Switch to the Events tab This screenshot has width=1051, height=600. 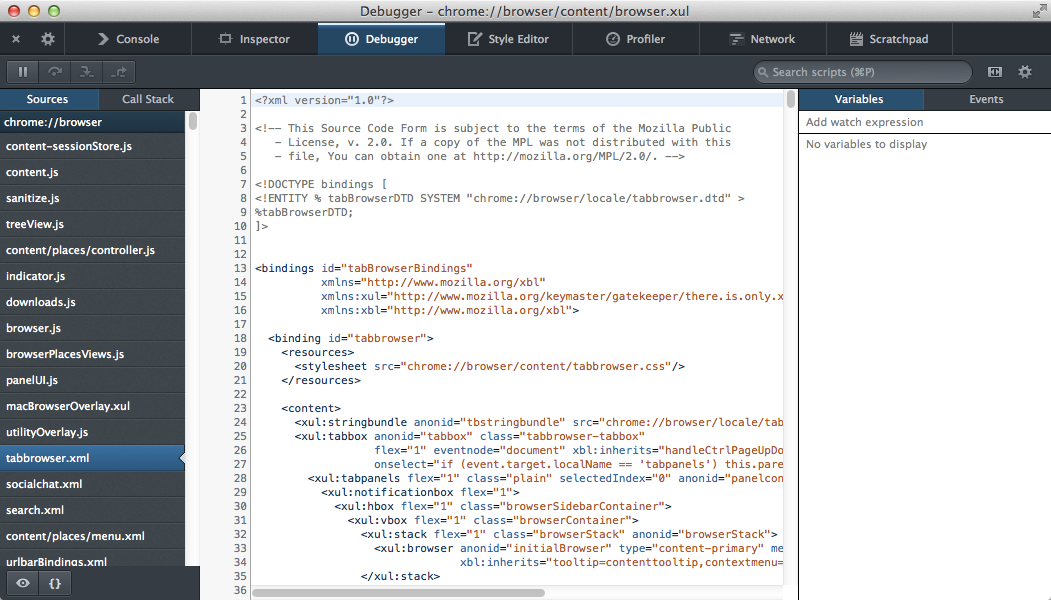coord(986,99)
